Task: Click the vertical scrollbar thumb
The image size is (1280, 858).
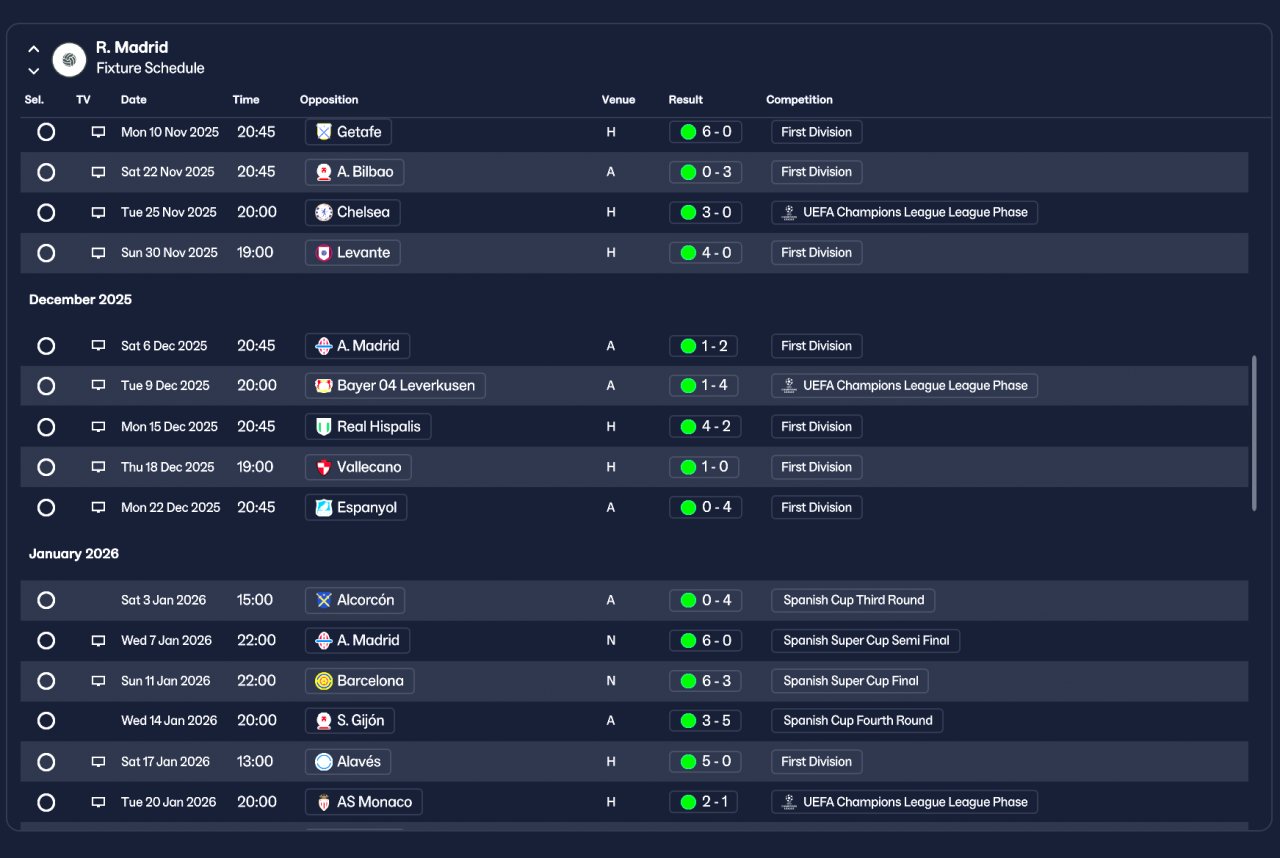Action: coord(1254,433)
